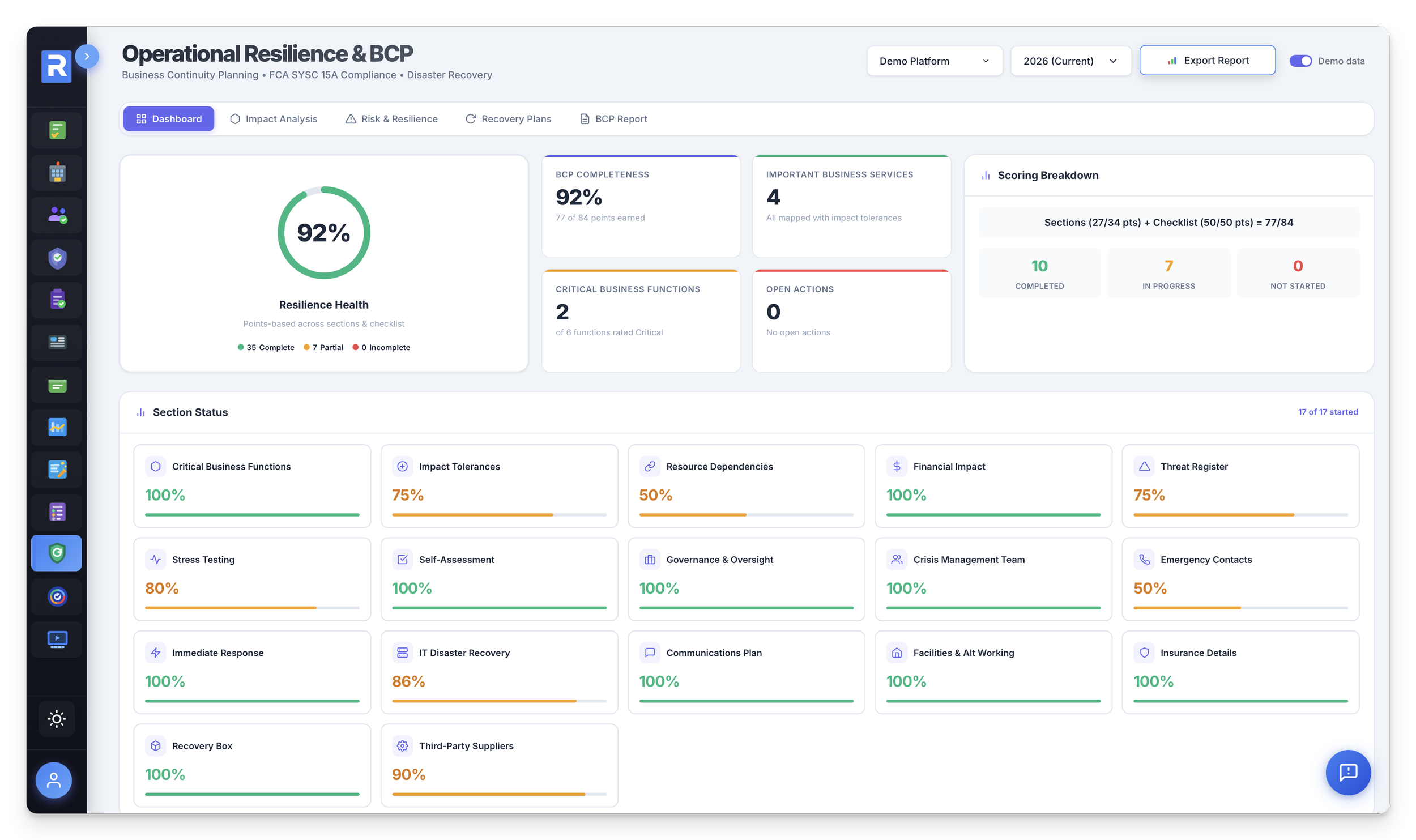Select the purple shield icon in the sidebar
The image size is (1416, 840).
pyautogui.click(x=56, y=257)
